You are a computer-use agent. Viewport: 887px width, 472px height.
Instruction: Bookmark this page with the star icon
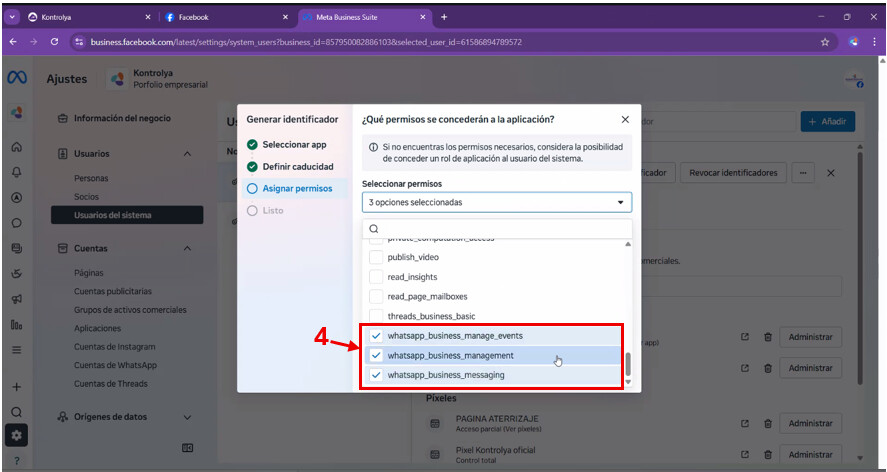825,42
